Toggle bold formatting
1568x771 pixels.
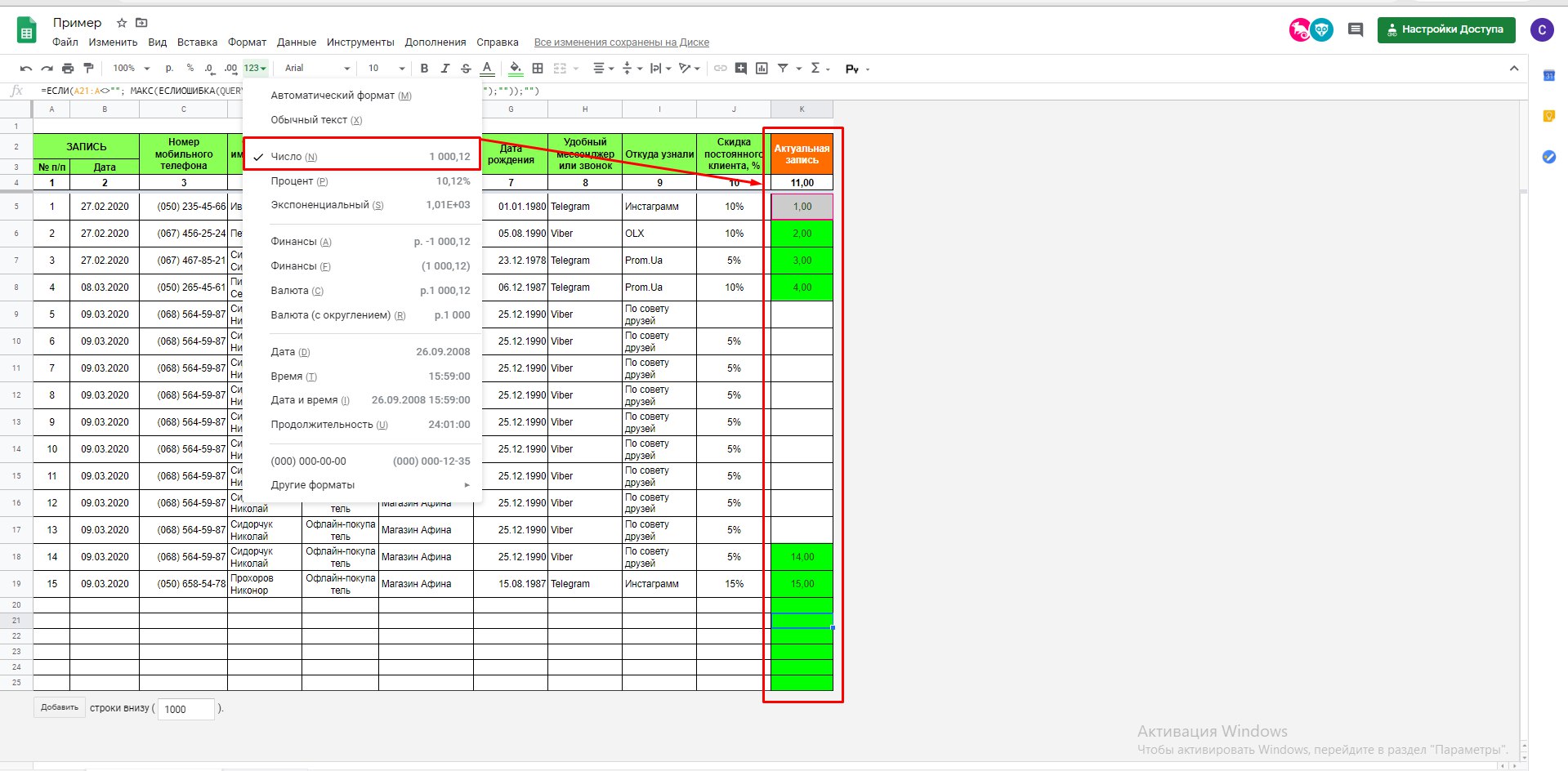(x=424, y=69)
